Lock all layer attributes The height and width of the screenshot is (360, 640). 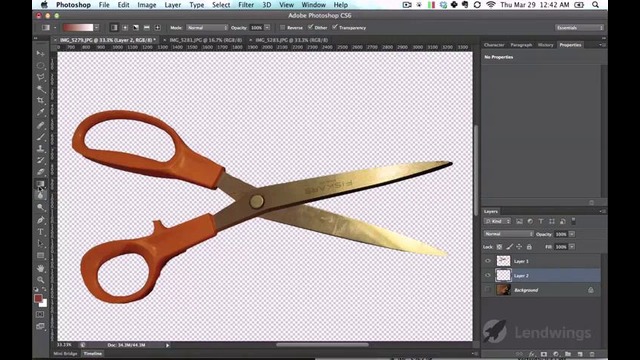coord(529,247)
